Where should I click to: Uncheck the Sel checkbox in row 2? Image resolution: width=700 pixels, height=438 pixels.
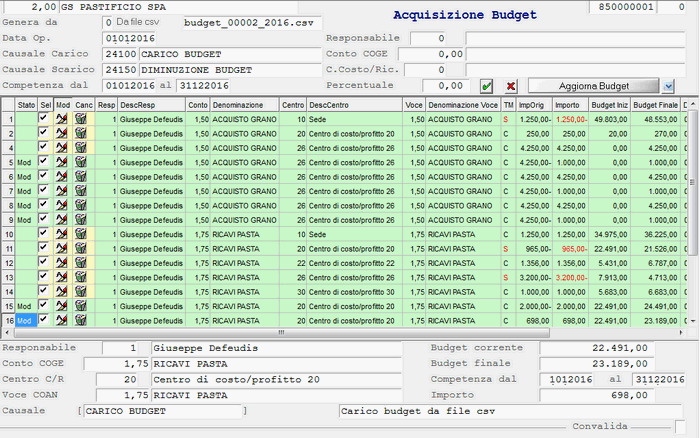point(43,132)
